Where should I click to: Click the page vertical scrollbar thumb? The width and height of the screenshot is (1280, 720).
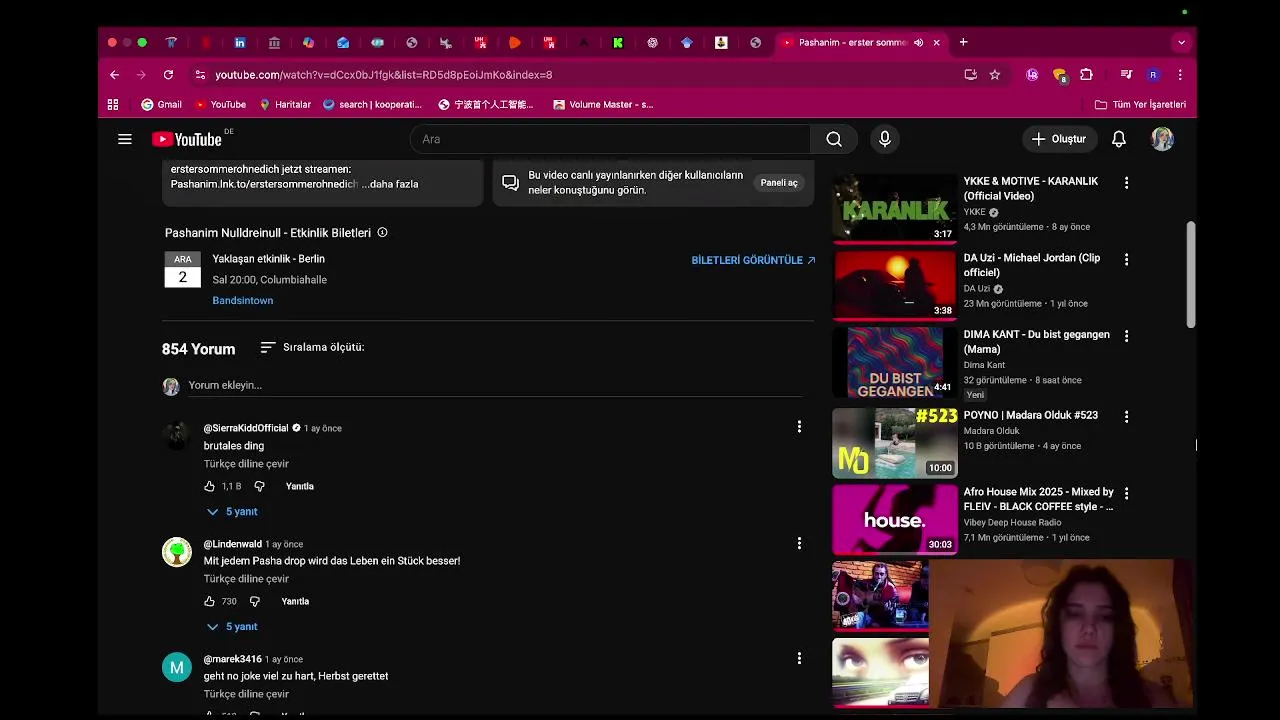pyautogui.click(x=1190, y=274)
